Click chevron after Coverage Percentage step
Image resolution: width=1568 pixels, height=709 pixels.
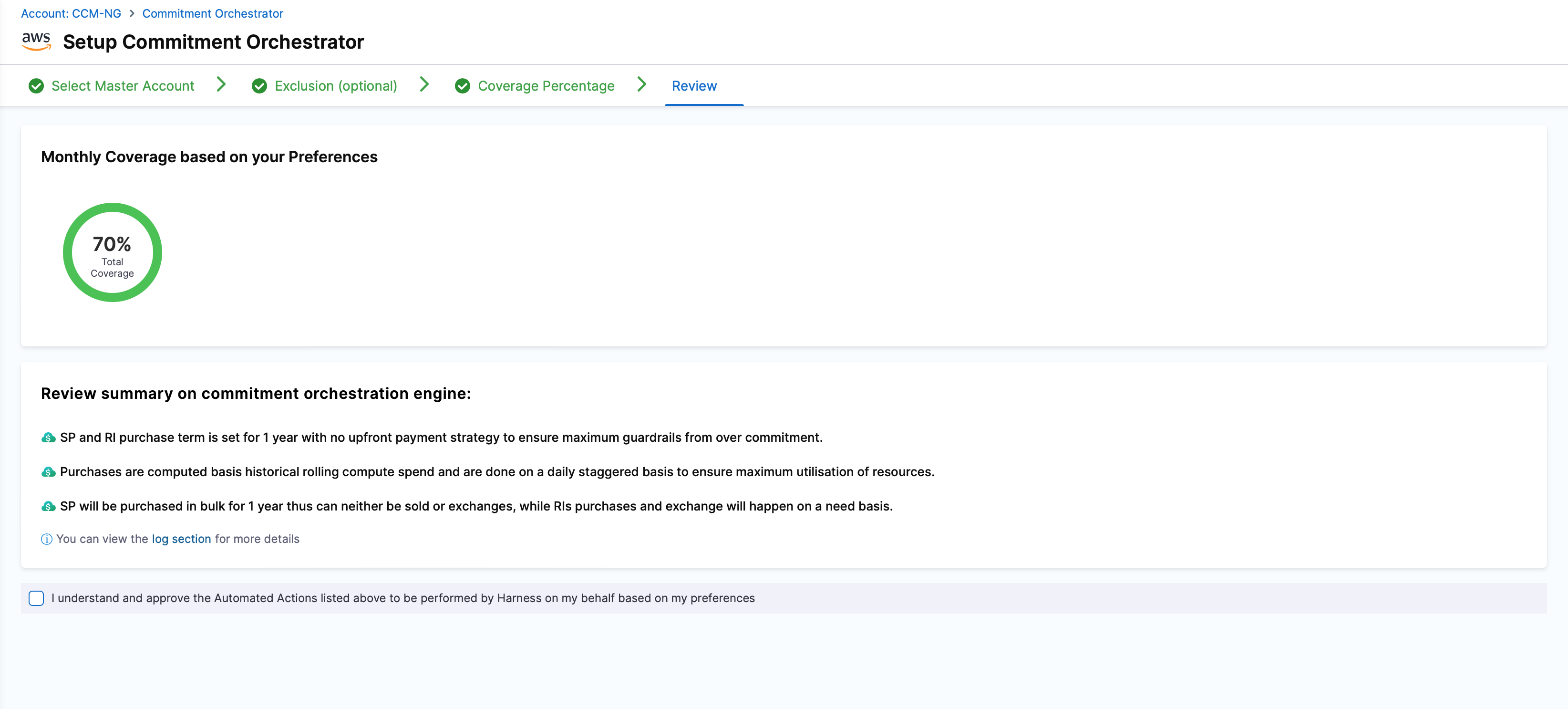tap(641, 84)
